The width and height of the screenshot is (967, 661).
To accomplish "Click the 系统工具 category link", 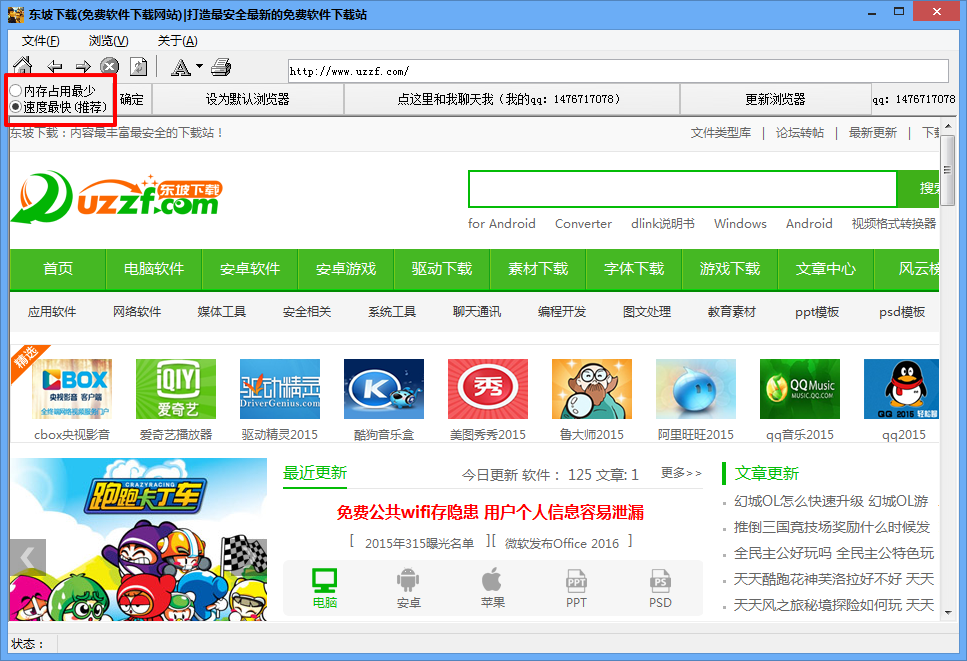I will 392,312.
